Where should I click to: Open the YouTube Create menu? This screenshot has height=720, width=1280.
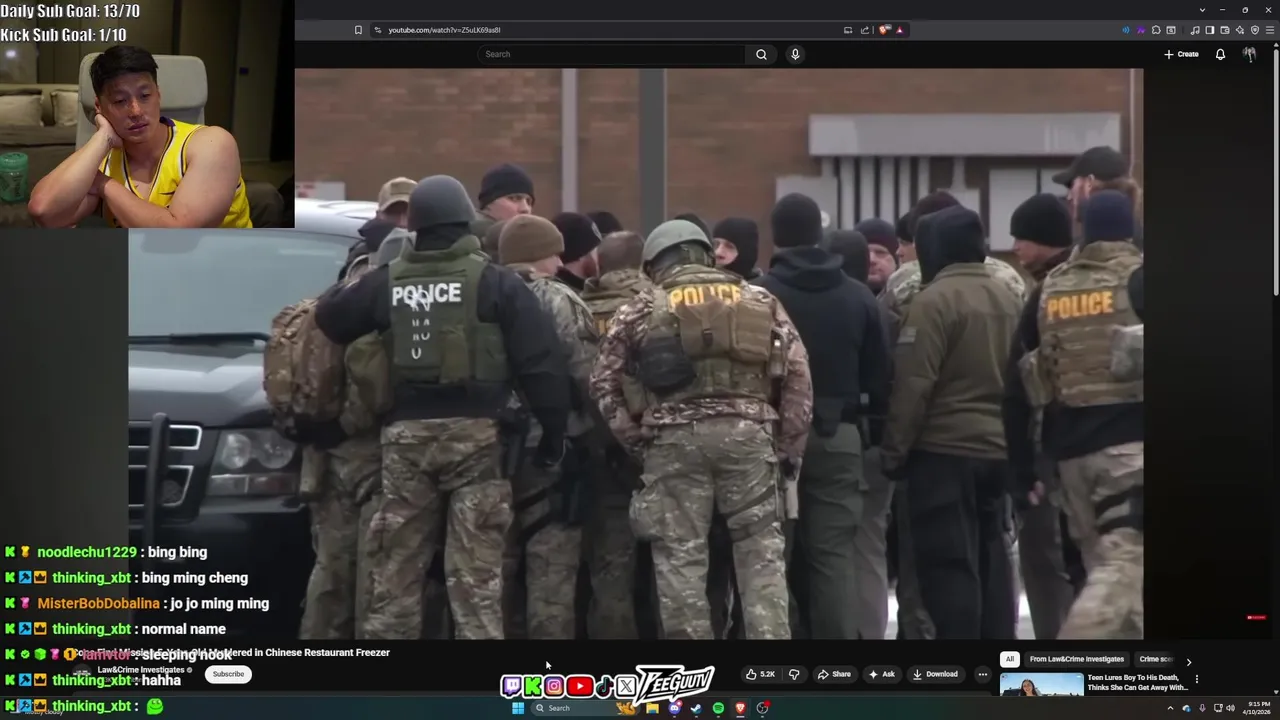[x=1181, y=54]
